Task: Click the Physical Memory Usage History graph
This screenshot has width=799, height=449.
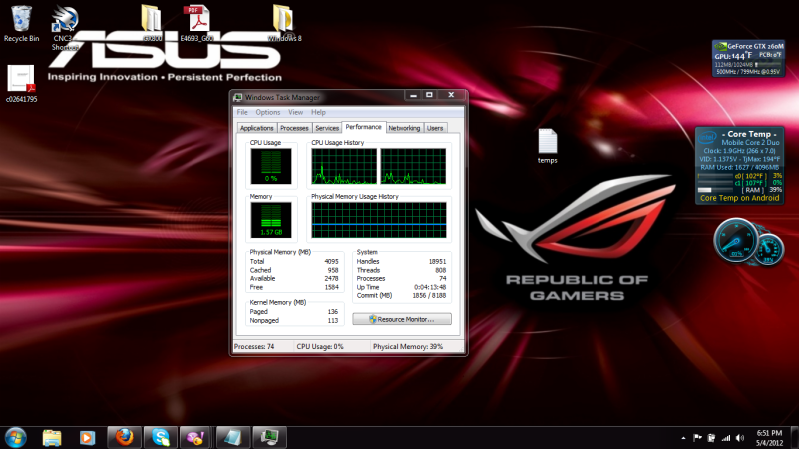Action: (379, 220)
